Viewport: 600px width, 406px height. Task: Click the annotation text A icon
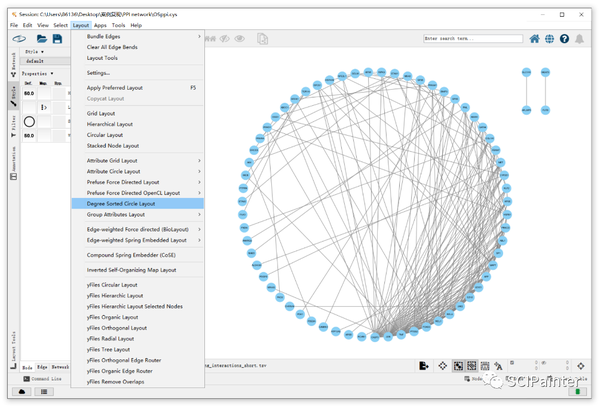[498, 366]
